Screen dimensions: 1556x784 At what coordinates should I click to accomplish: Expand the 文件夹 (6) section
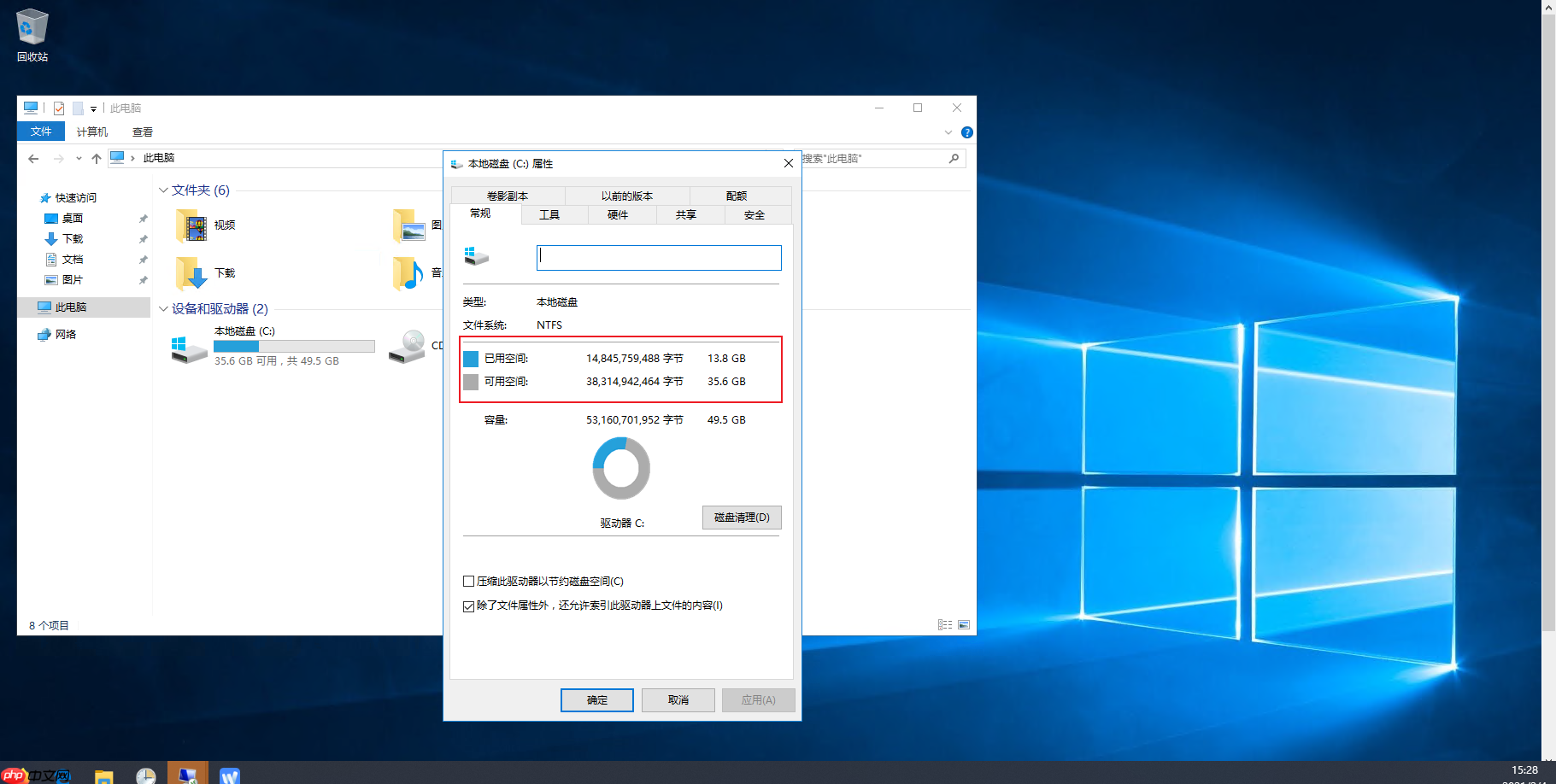(x=163, y=190)
